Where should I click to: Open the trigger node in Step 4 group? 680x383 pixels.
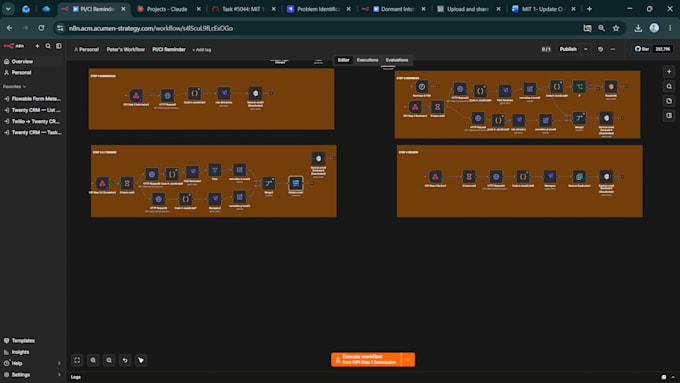pos(435,176)
